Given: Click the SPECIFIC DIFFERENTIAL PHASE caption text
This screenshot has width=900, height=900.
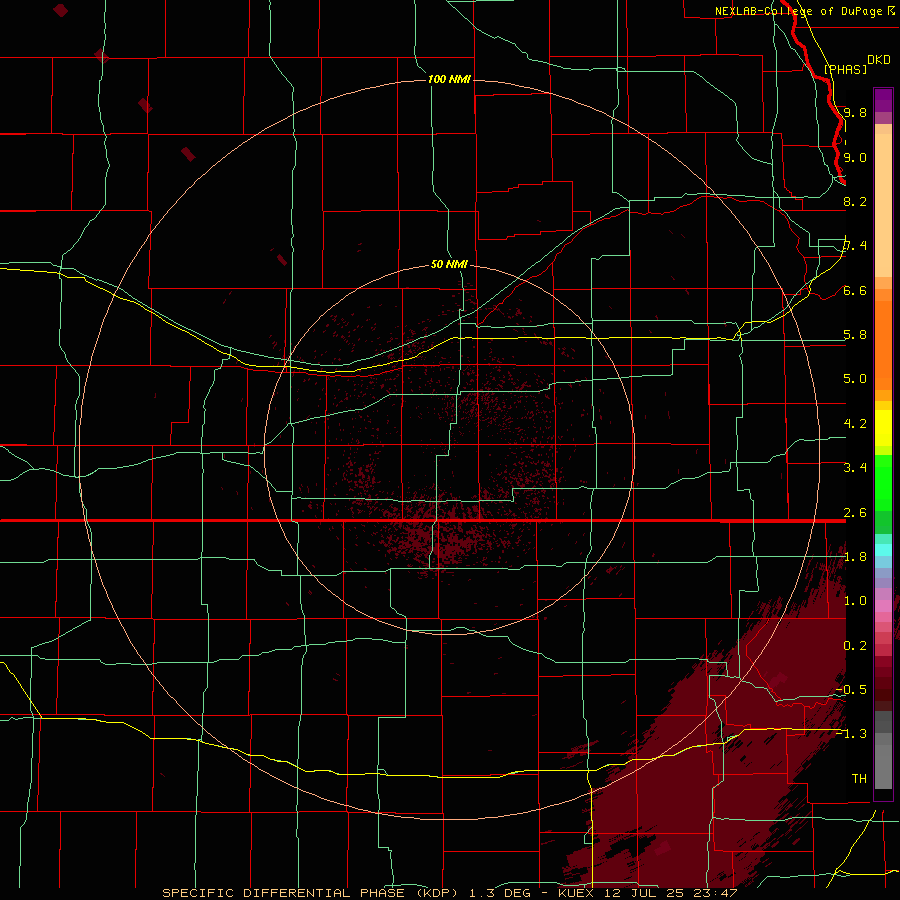Looking at the screenshot, I should [284, 893].
